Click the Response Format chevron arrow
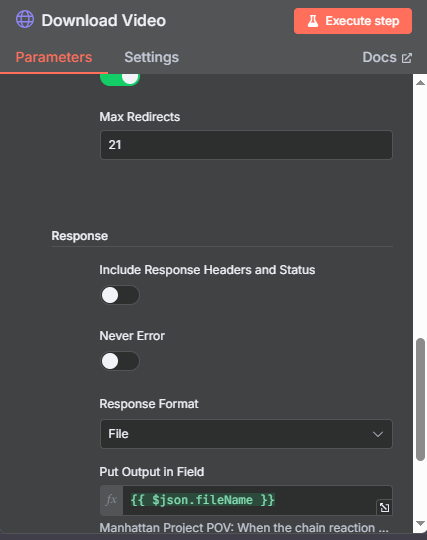The width and height of the screenshot is (427, 540). click(378, 434)
